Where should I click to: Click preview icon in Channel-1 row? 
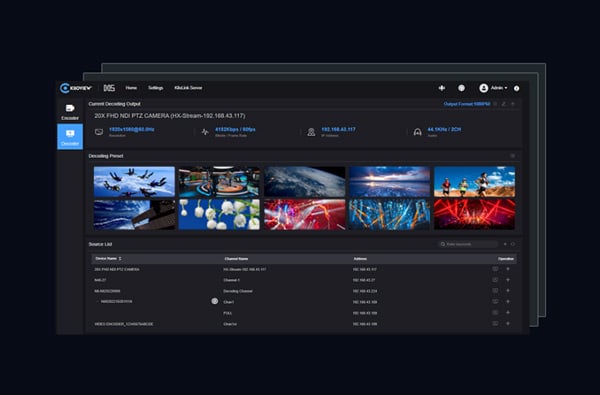[495, 280]
